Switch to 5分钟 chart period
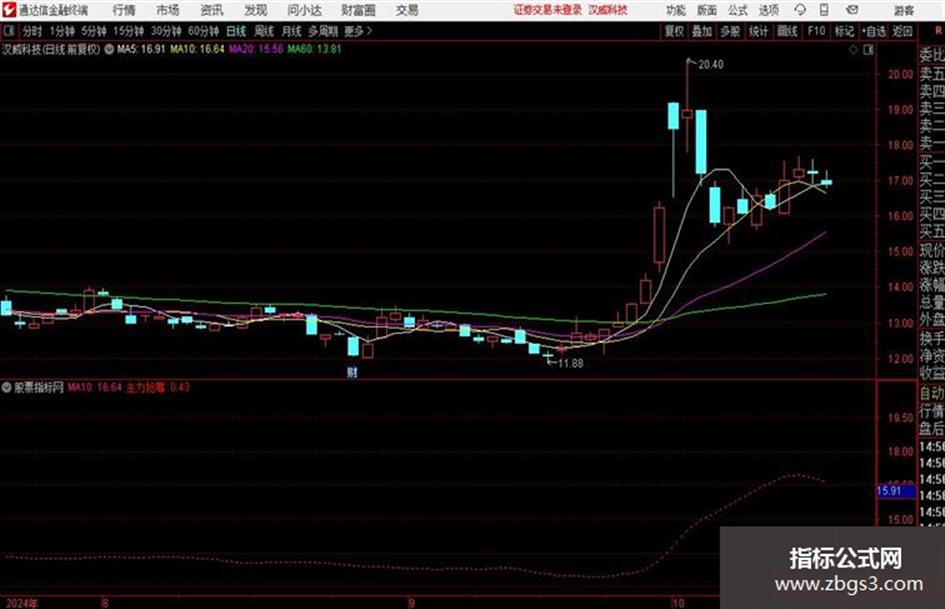 (x=93, y=31)
